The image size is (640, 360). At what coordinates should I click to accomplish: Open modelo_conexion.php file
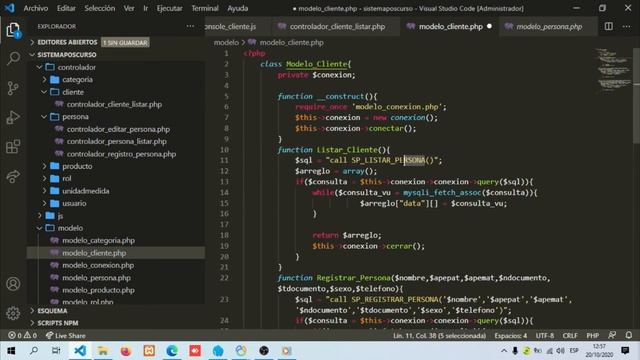point(98,265)
